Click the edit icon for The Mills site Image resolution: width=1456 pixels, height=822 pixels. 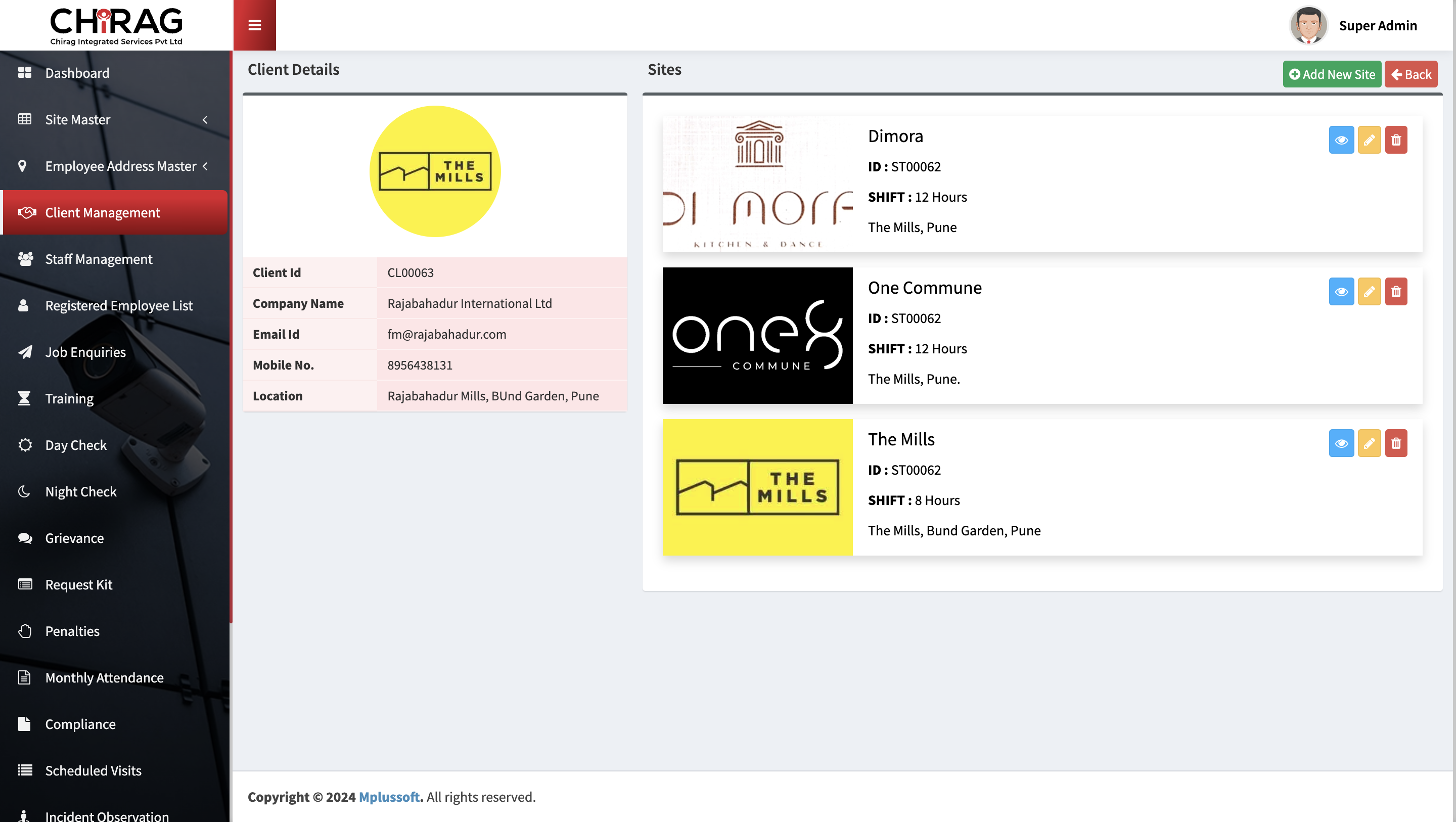[1369, 443]
